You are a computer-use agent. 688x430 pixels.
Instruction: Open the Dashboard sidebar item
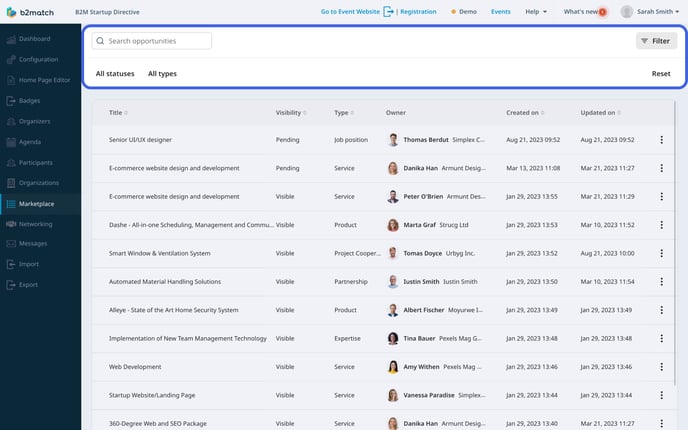click(x=34, y=39)
